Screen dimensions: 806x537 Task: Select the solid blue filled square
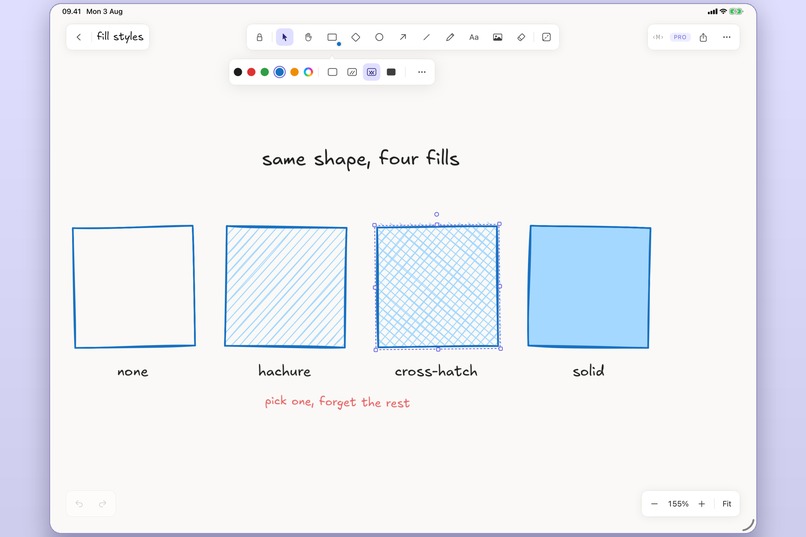click(589, 287)
